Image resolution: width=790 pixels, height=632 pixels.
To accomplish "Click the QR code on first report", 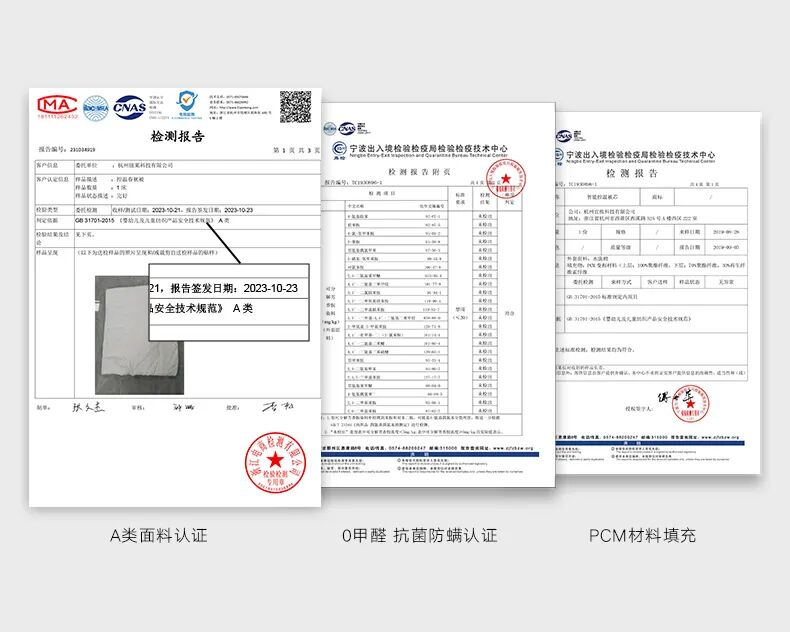I will [x=296, y=107].
